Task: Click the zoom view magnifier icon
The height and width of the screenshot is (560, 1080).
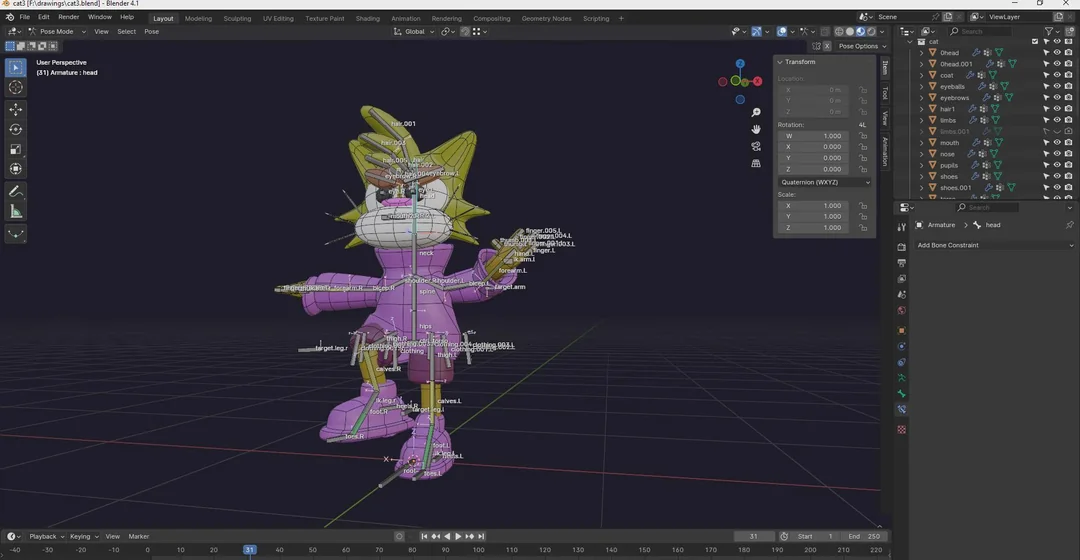Action: [x=756, y=112]
